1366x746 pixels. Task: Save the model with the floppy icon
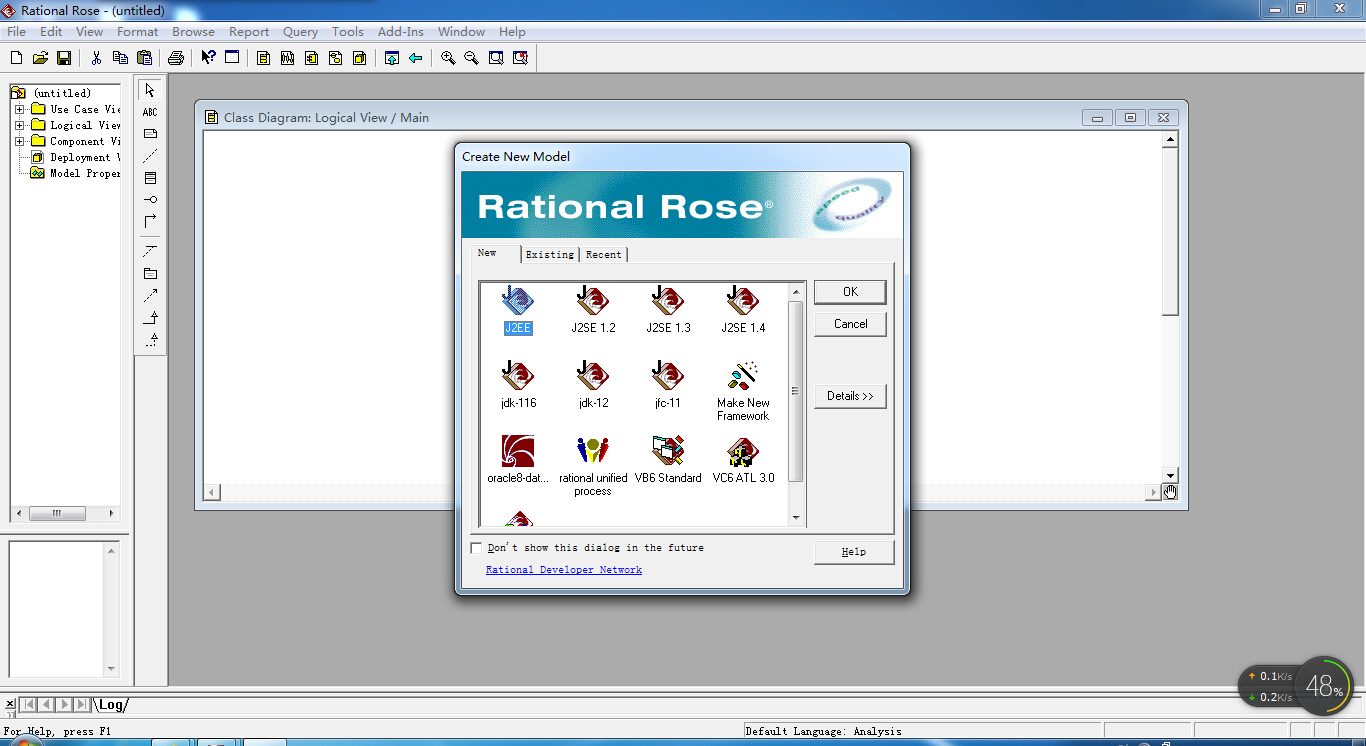click(64, 58)
